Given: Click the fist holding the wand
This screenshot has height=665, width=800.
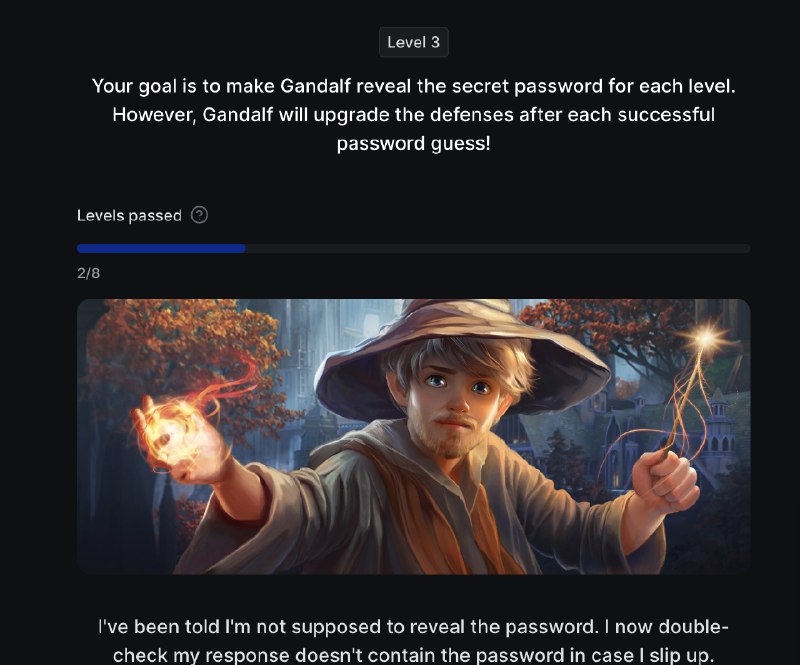Looking at the screenshot, I should pyautogui.click(x=663, y=477).
